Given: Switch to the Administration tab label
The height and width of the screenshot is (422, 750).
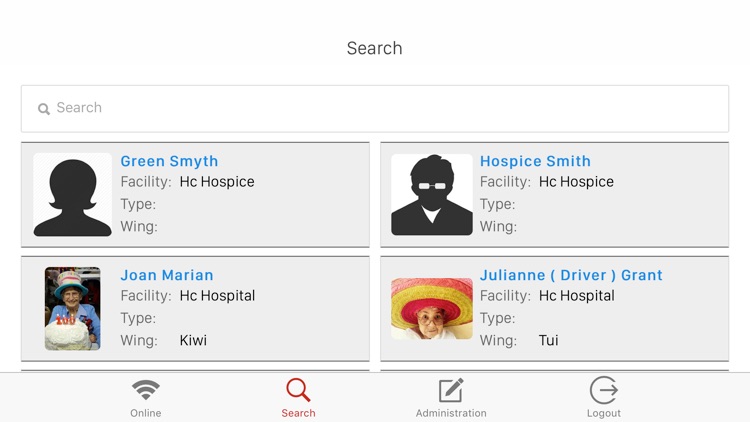Looking at the screenshot, I should coord(451,413).
